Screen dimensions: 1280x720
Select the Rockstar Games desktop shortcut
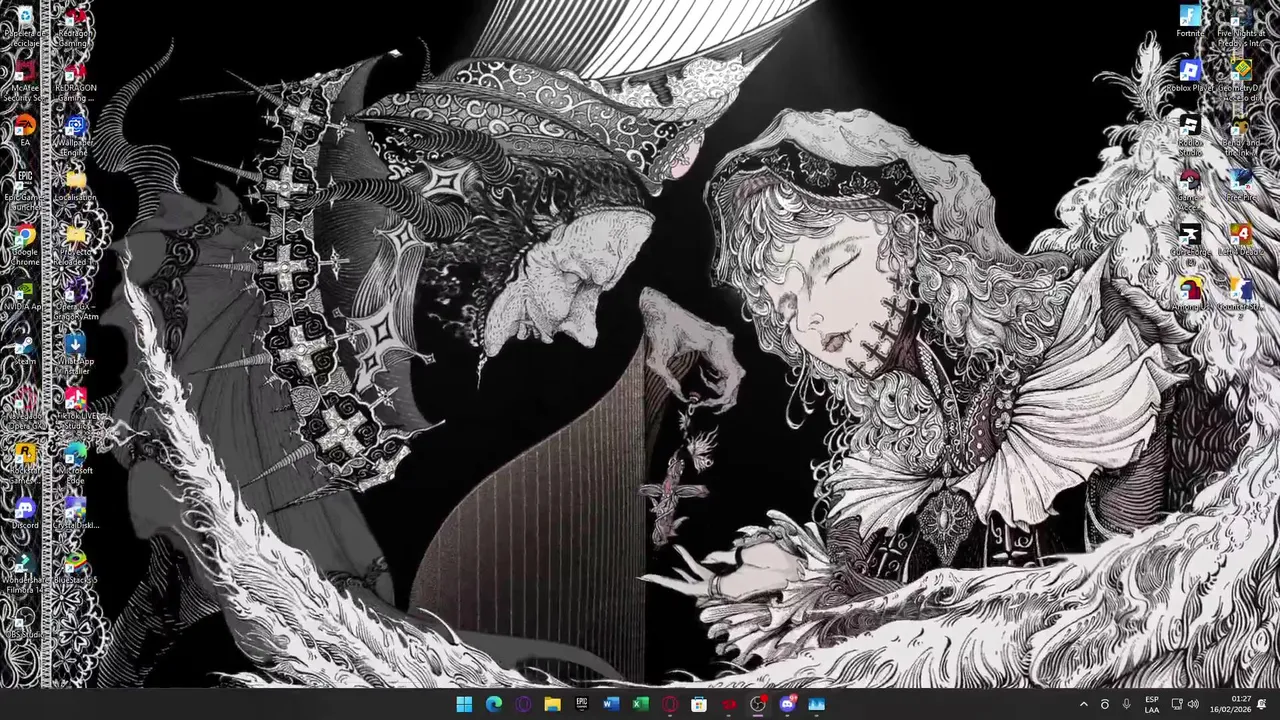point(25,463)
